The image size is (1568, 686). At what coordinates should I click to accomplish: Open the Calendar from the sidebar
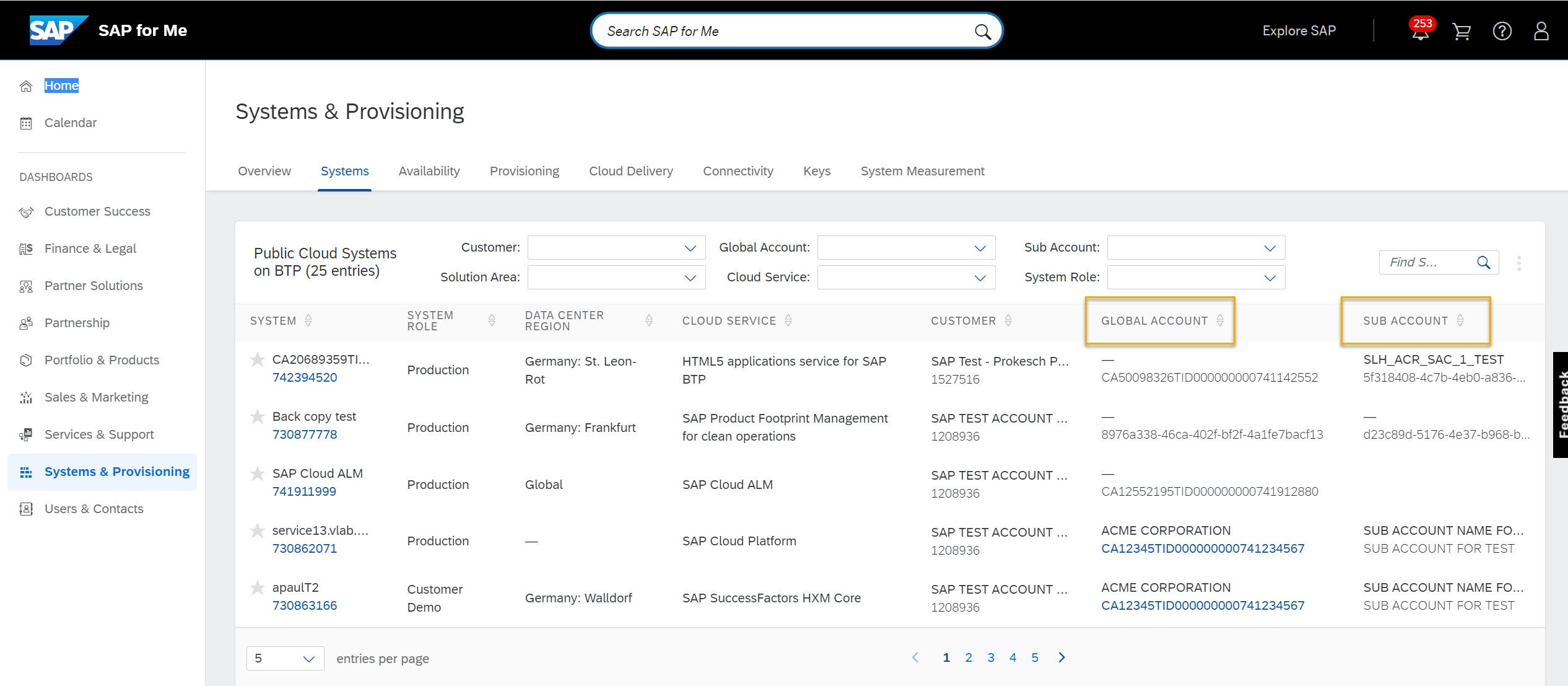coord(71,122)
